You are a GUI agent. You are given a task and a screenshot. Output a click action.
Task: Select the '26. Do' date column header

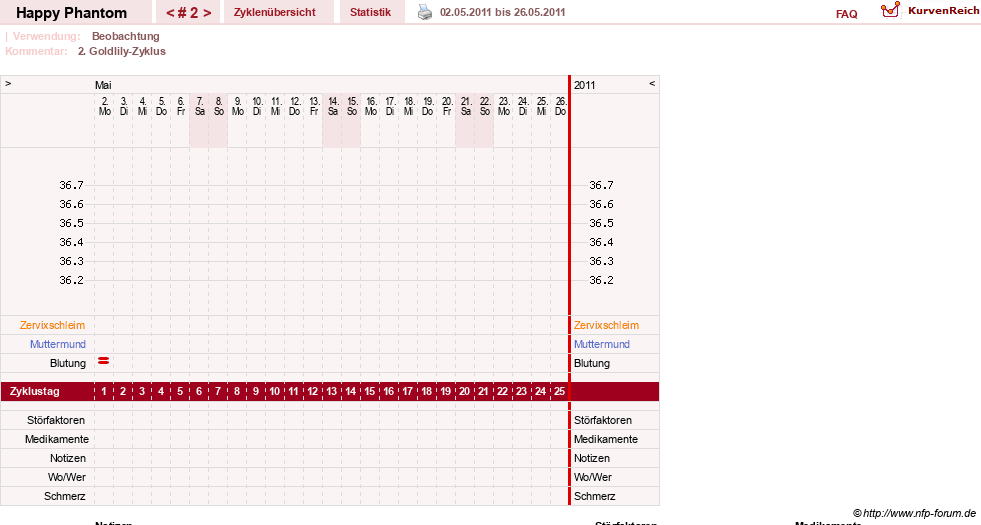561,106
